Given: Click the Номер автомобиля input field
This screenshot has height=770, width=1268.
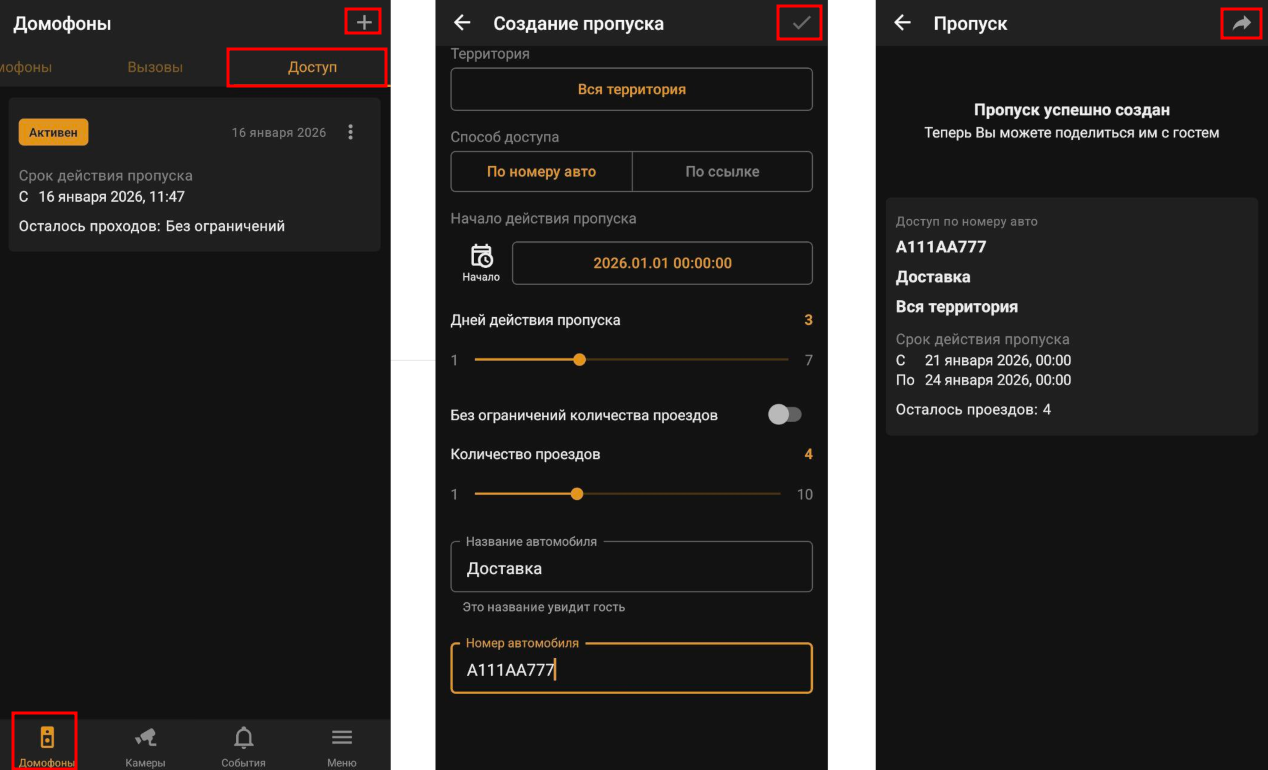Looking at the screenshot, I should click(631, 670).
